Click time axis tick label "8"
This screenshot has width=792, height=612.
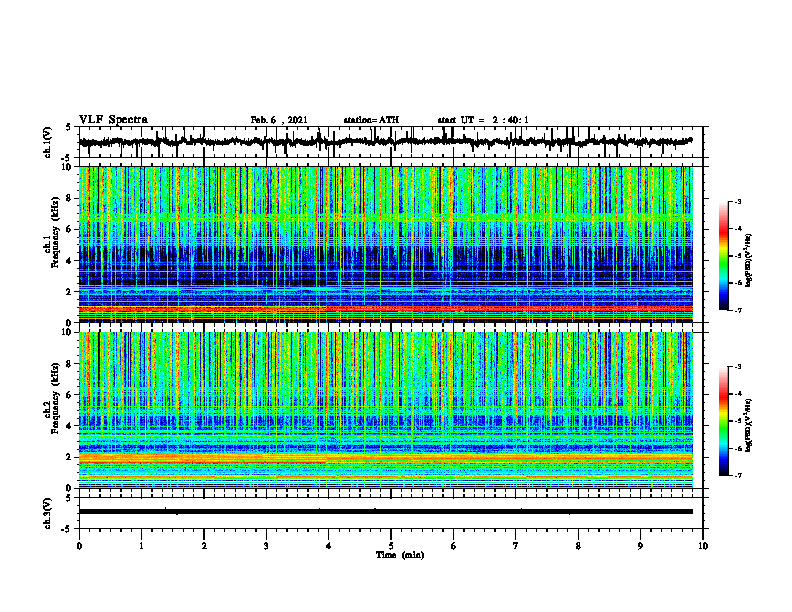(578, 546)
